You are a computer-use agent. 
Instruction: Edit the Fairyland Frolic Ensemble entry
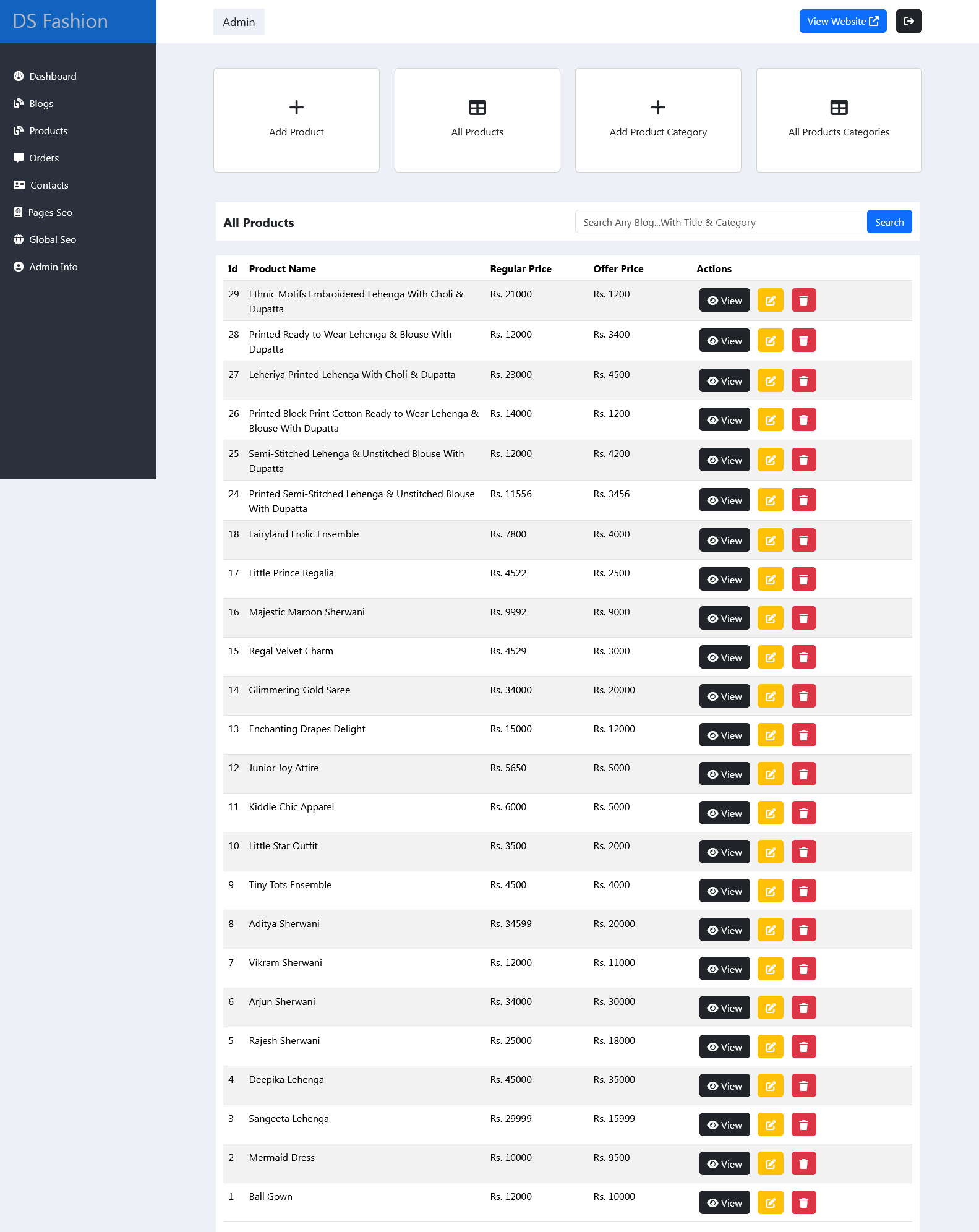click(x=770, y=540)
